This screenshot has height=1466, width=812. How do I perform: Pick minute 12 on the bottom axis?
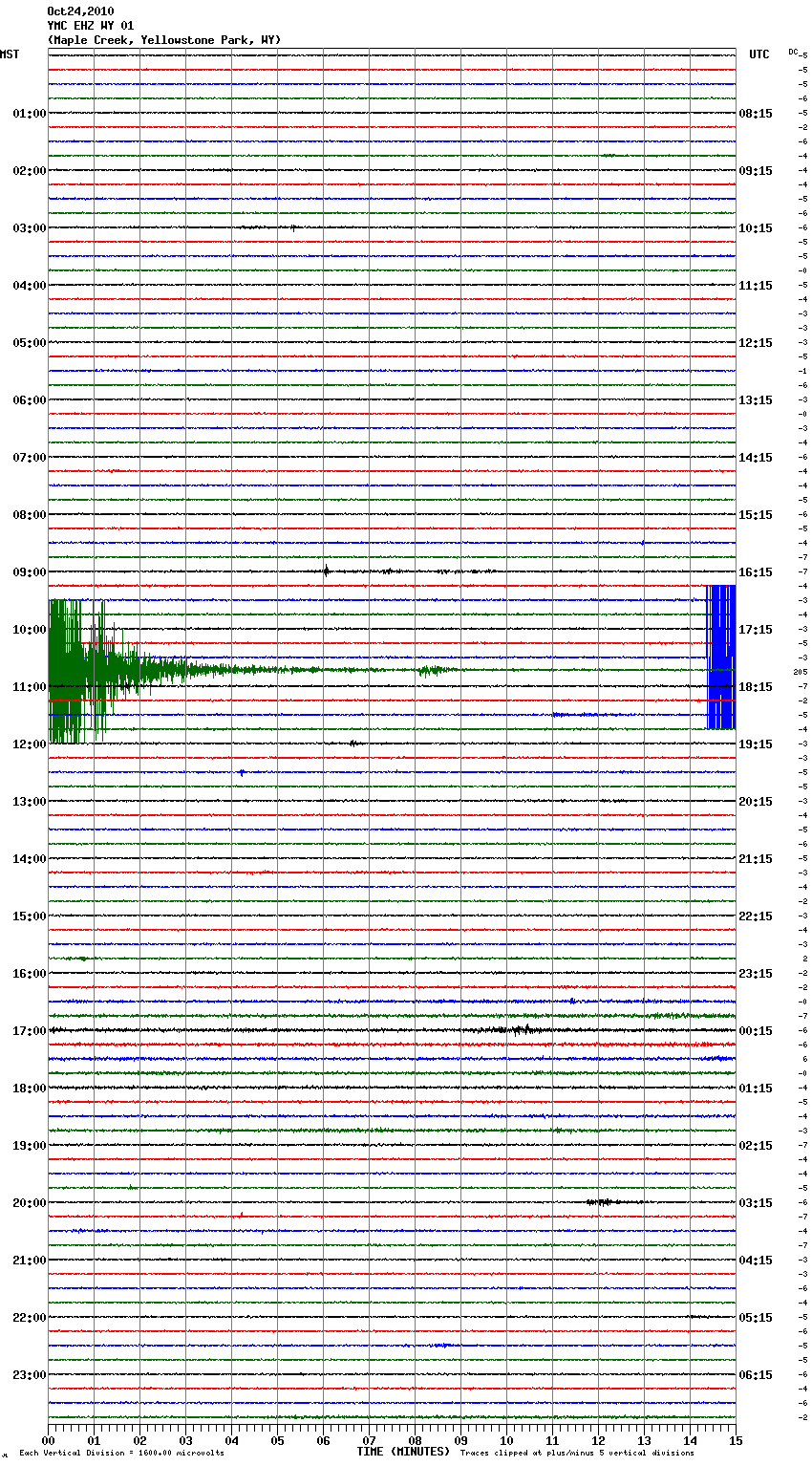(598, 1440)
